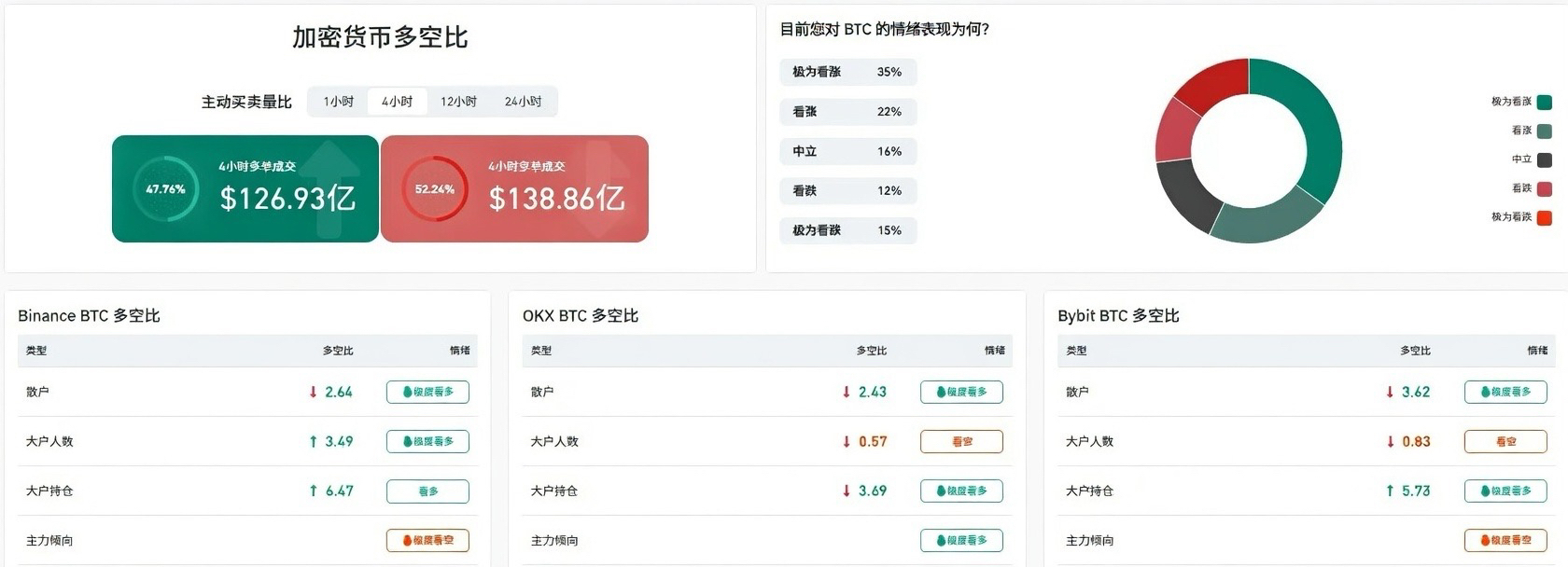
Task: Click Binance 主力倾向 极度看空 badge
Action: pos(427,541)
